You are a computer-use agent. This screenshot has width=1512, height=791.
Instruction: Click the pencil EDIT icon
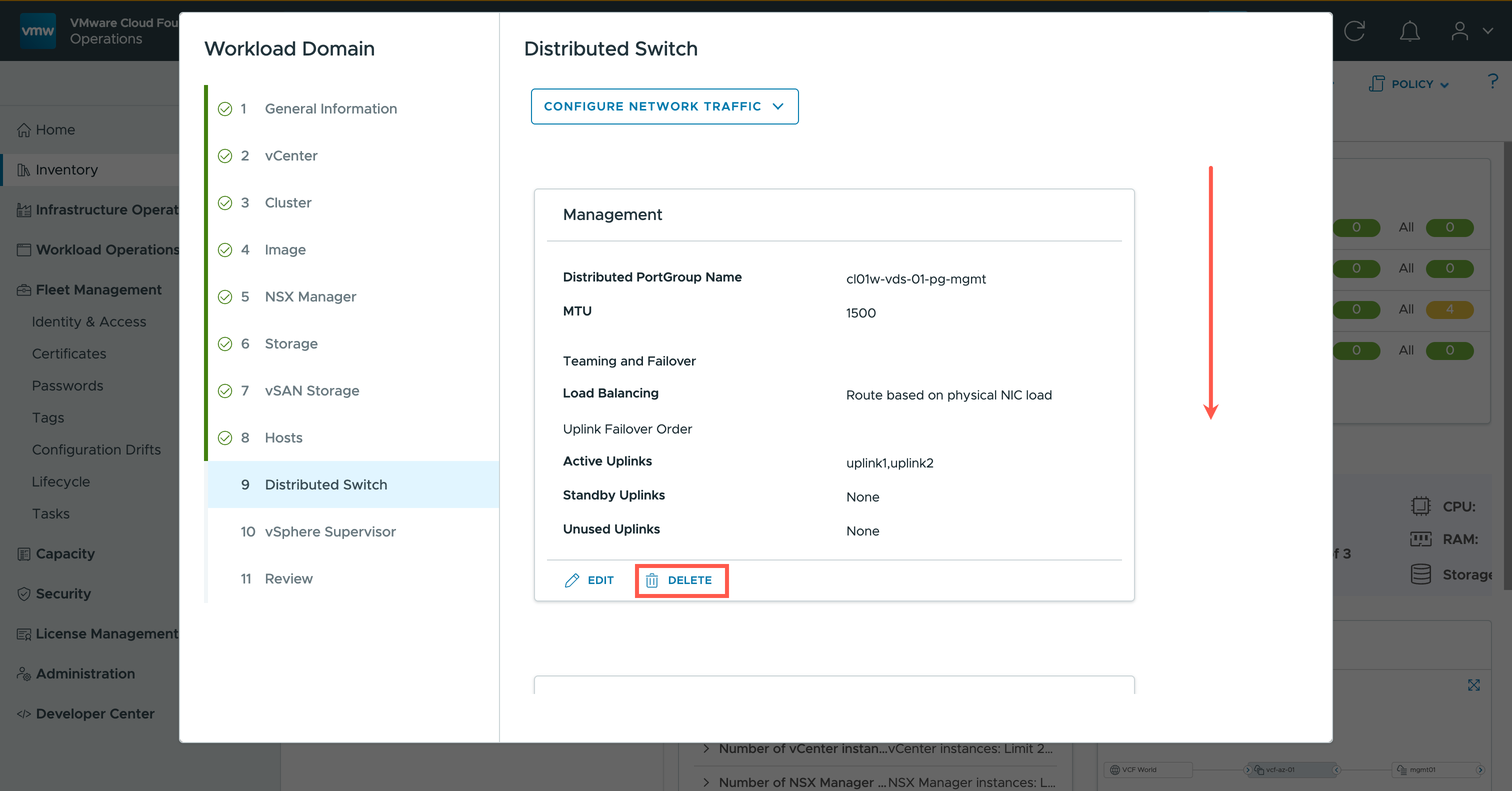571,580
